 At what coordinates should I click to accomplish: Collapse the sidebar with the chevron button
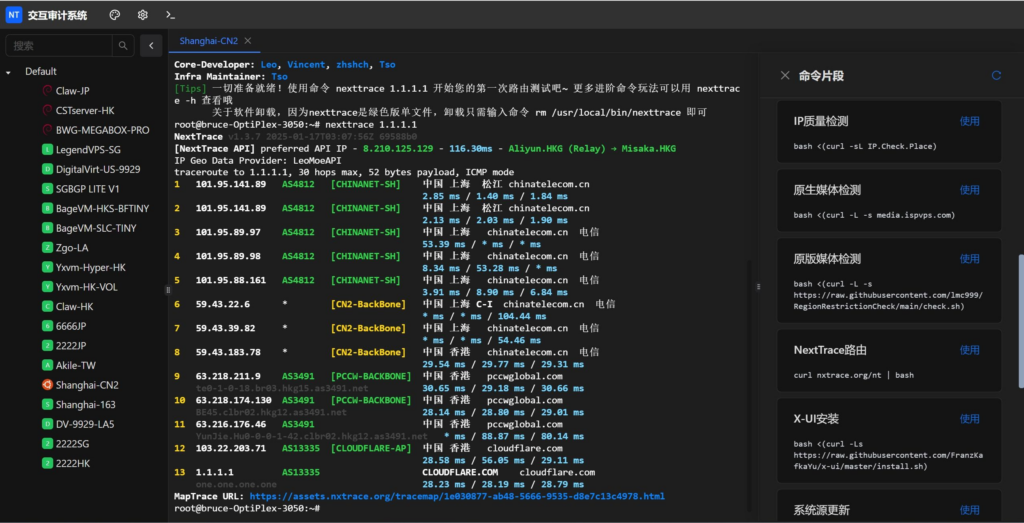click(150, 46)
